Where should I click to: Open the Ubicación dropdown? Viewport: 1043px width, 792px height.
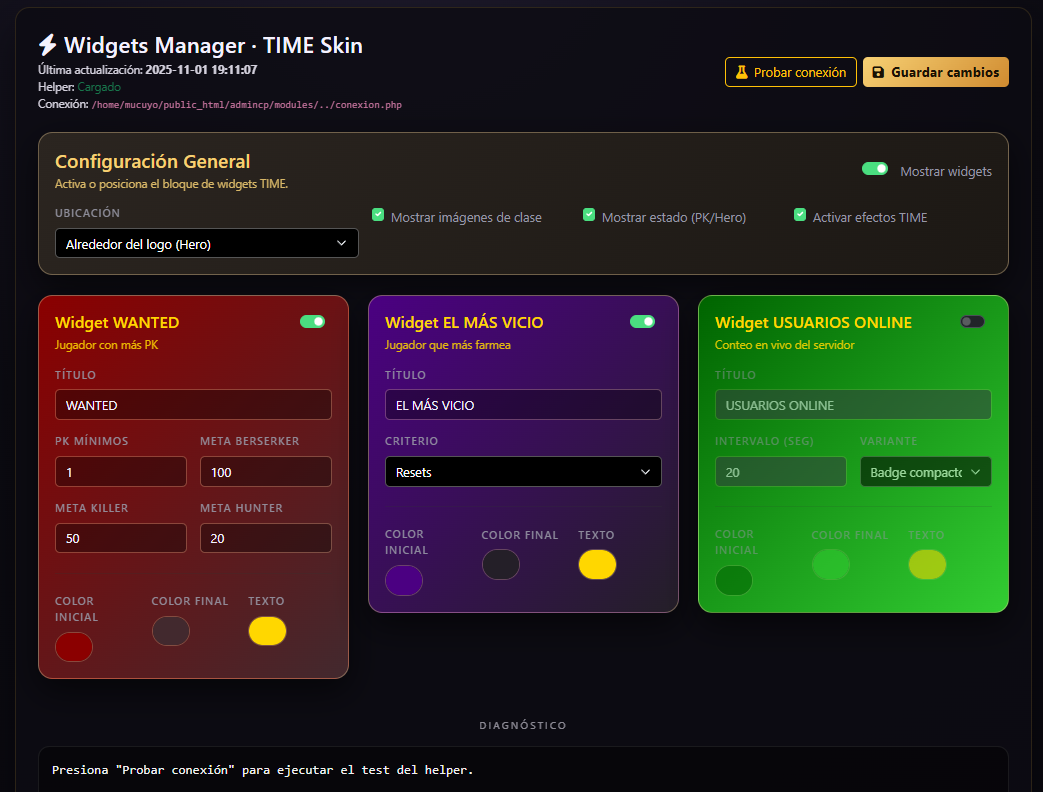tap(207, 243)
